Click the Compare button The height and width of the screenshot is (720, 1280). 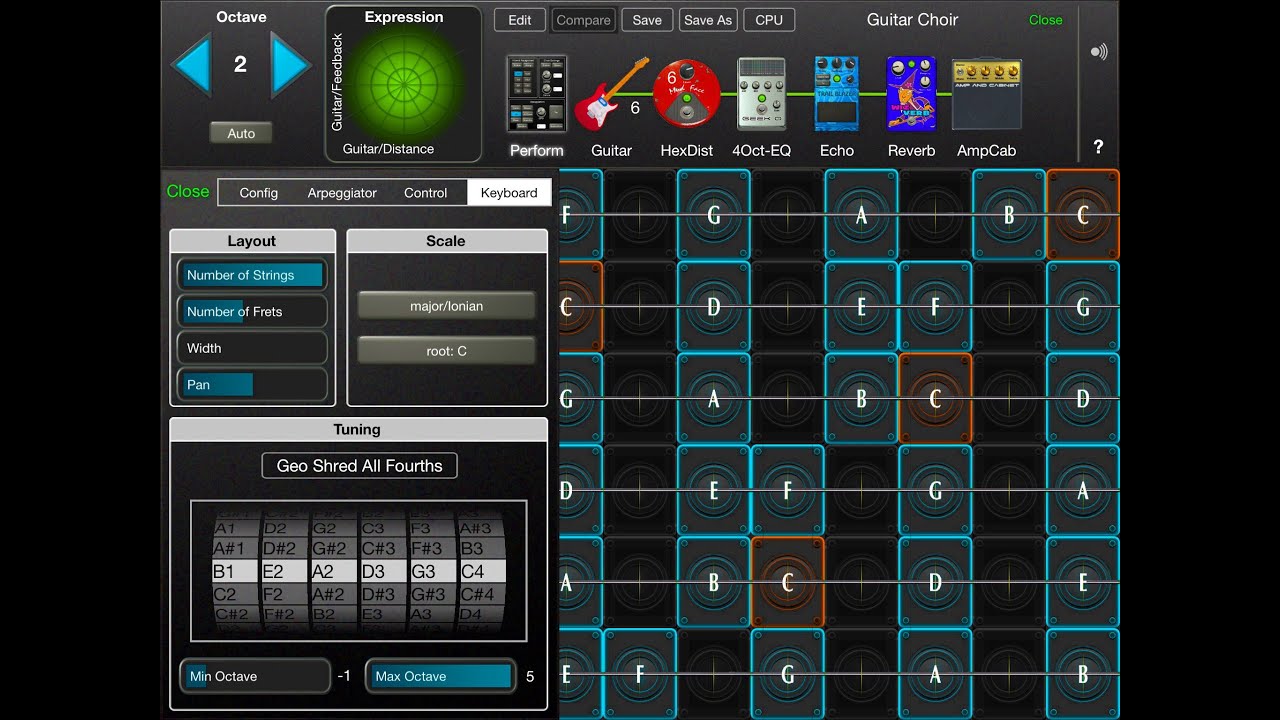pos(583,20)
